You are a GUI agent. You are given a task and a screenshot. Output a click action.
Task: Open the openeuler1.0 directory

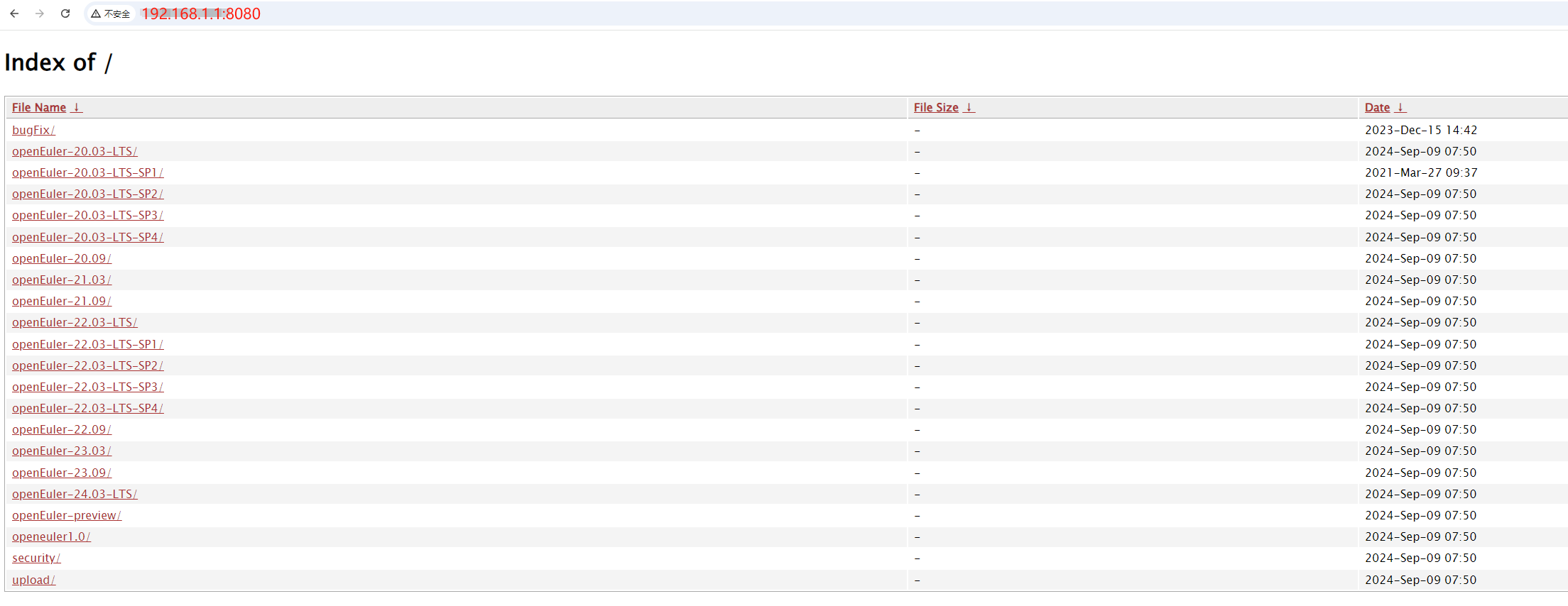pos(51,536)
